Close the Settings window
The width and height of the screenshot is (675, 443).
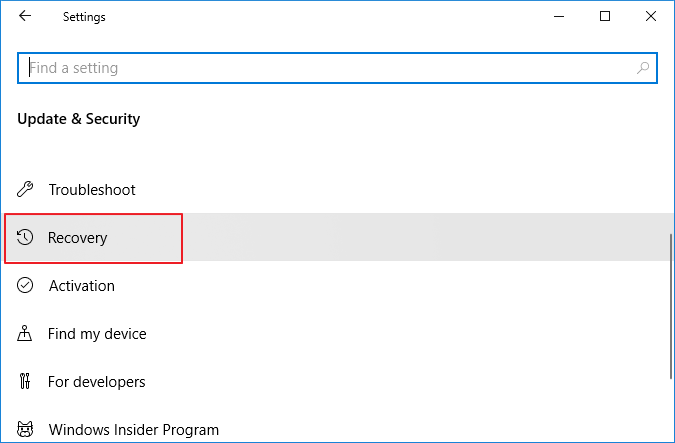pyautogui.click(x=651, y=17)
